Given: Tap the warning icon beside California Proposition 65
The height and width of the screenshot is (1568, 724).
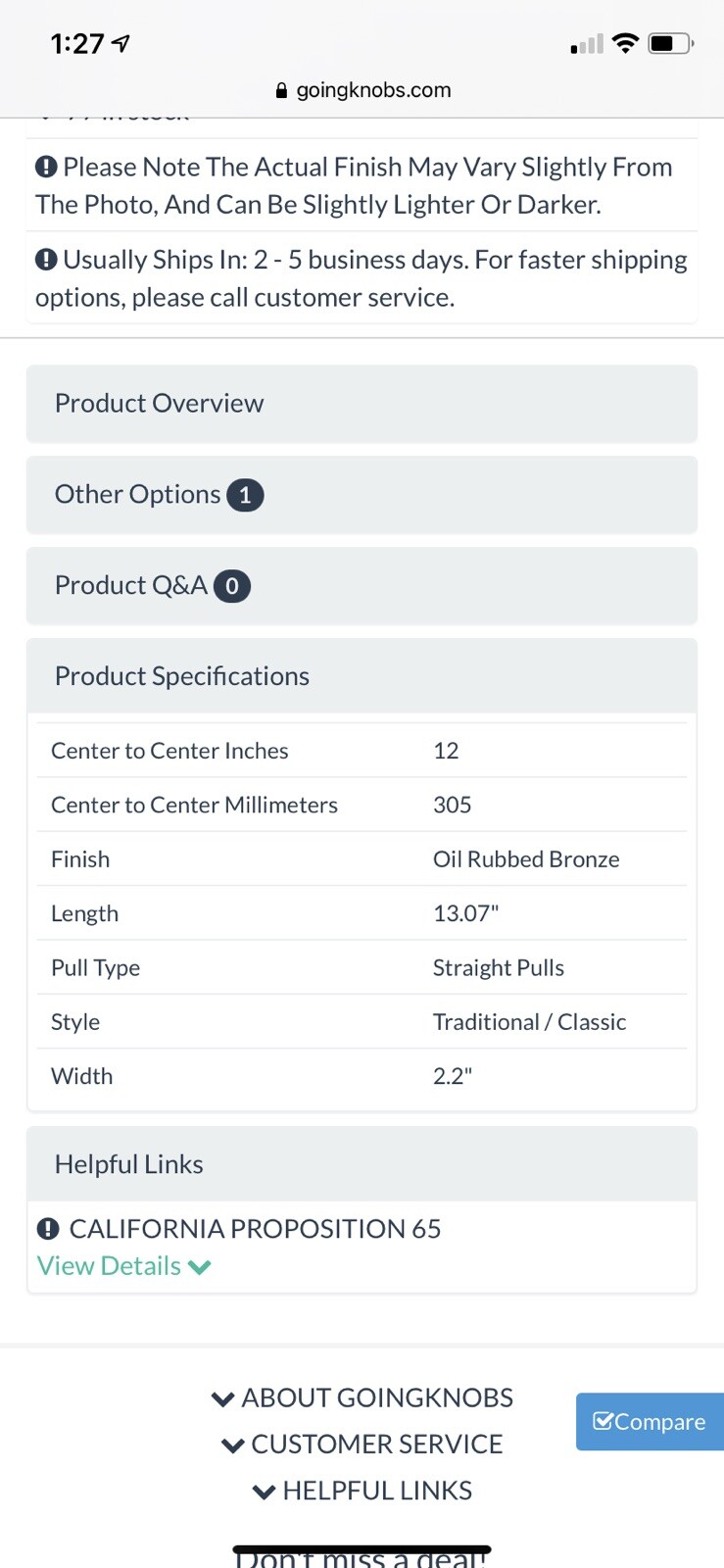Looking at the screenshot, I should pyautogui.click(x=48, y=1229).
